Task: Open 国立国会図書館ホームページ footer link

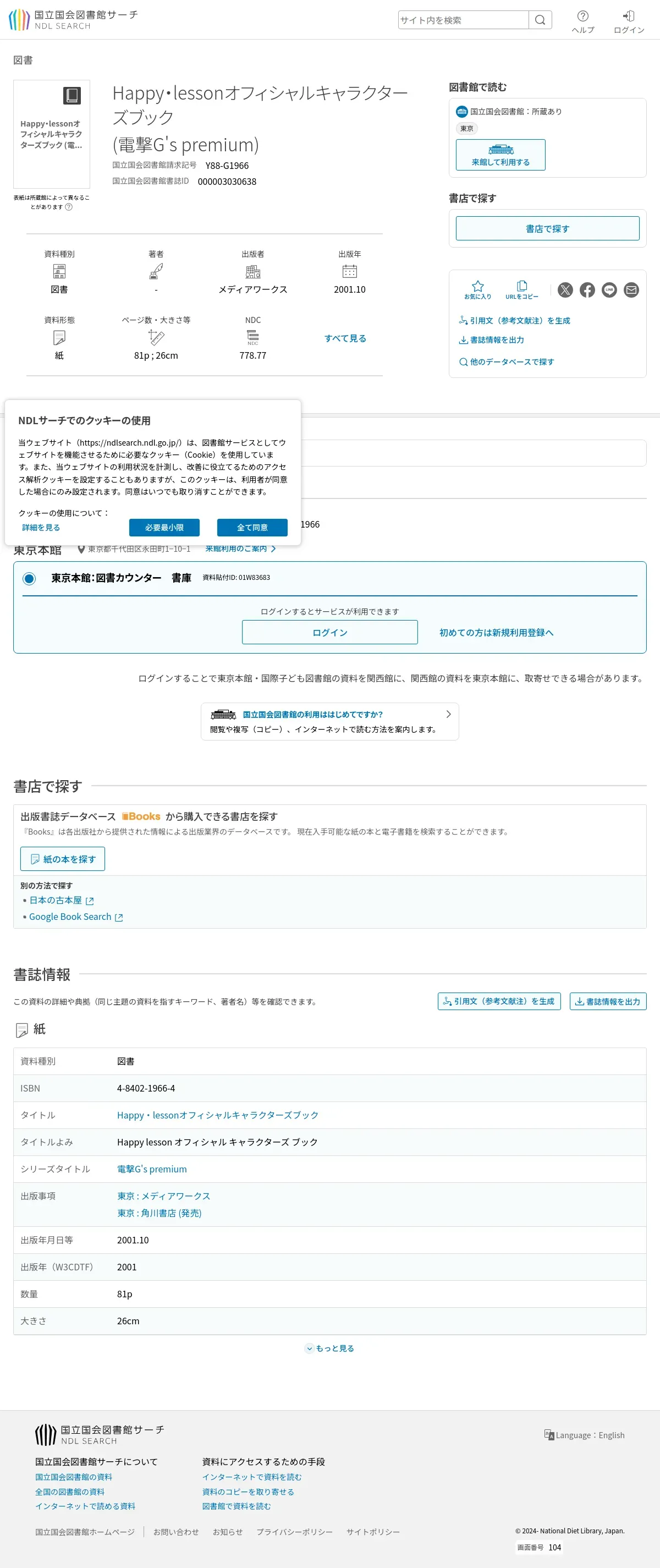Action: 85,1532
